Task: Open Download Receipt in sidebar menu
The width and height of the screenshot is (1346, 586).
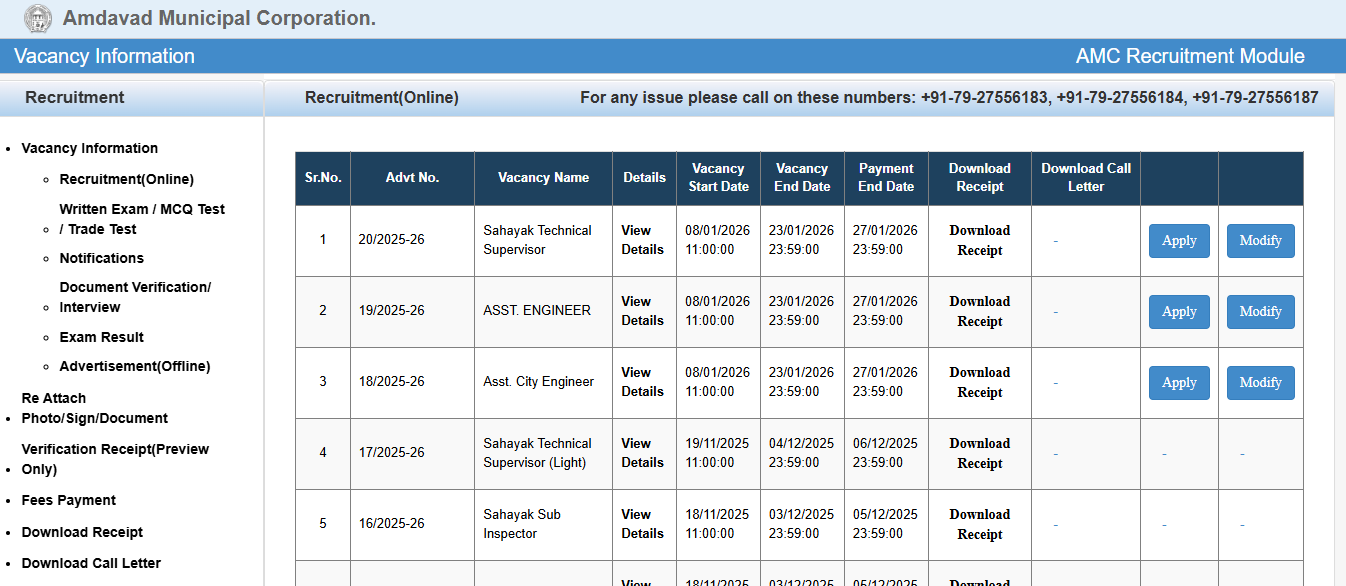Action: point(82,532)
